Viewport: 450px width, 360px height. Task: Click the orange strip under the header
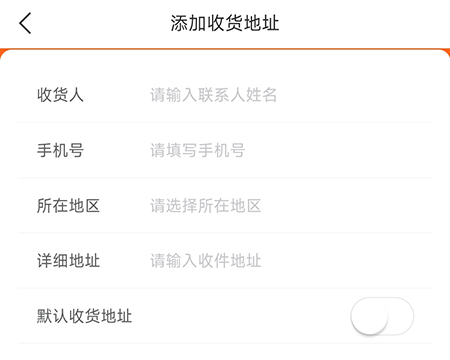[225, 50]
